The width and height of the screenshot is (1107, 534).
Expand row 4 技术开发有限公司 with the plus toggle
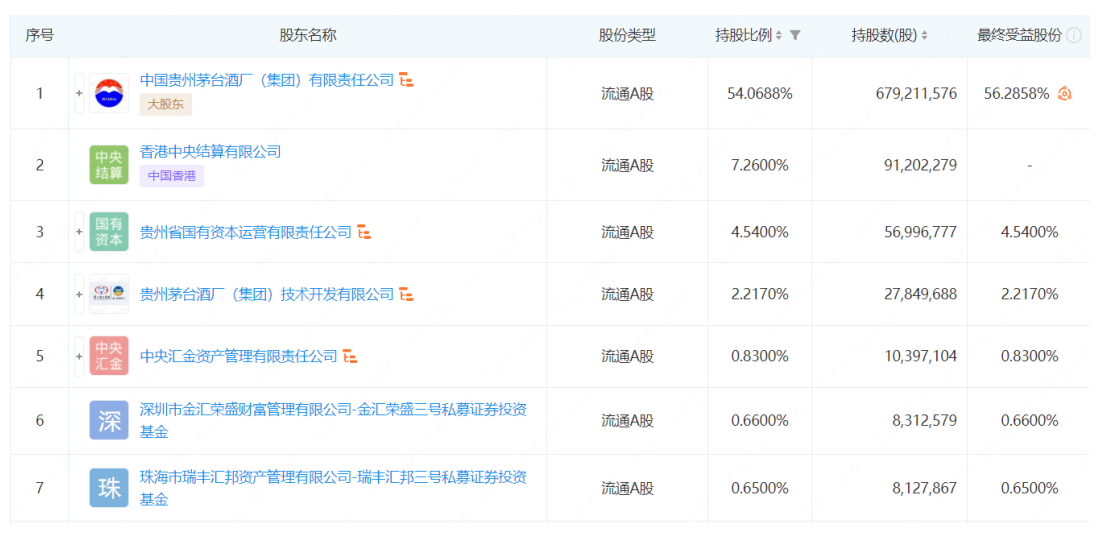coord(79,294)
